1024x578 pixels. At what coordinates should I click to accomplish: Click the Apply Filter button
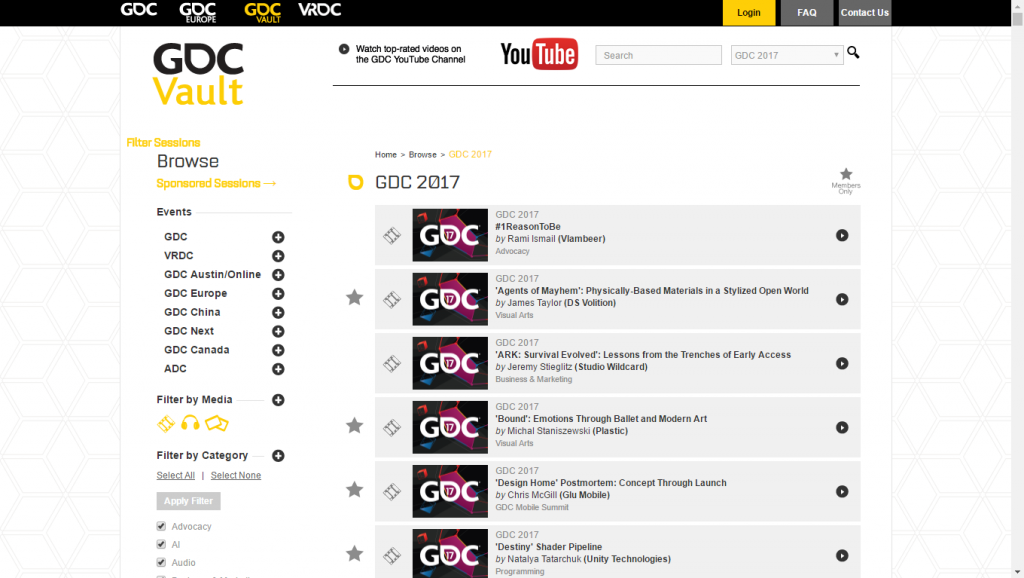[189, 501]
